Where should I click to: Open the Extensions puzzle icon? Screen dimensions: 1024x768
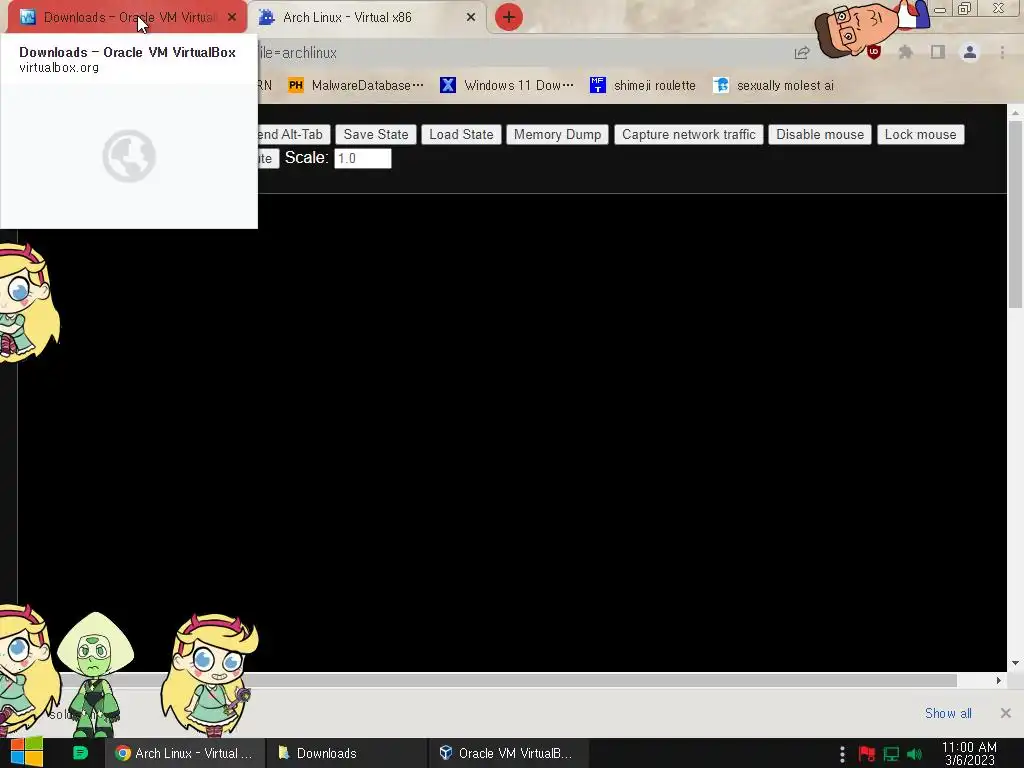905,52
